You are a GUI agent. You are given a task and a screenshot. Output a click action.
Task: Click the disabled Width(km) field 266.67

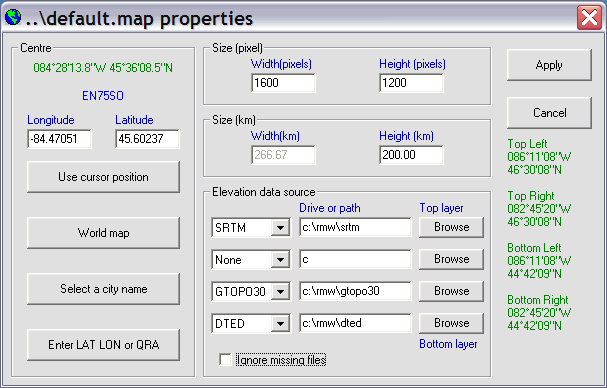pyautogui.click(x=283, y=155)
